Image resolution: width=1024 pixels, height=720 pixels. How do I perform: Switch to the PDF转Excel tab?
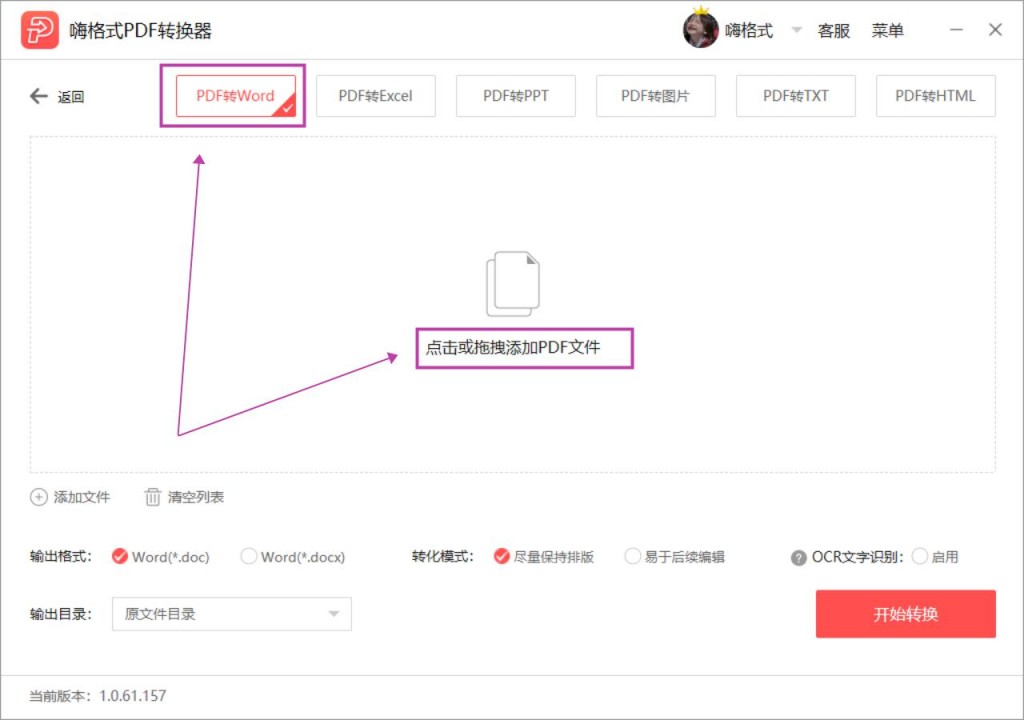[x=376, y=96]
